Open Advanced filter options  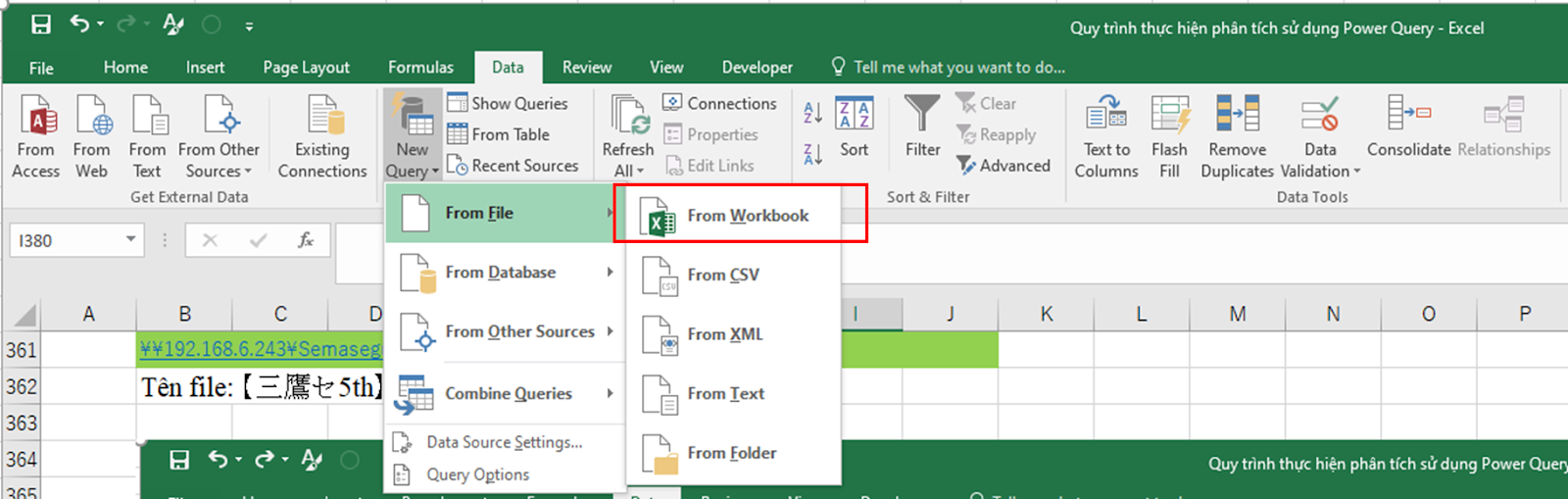pos(1004,166)
